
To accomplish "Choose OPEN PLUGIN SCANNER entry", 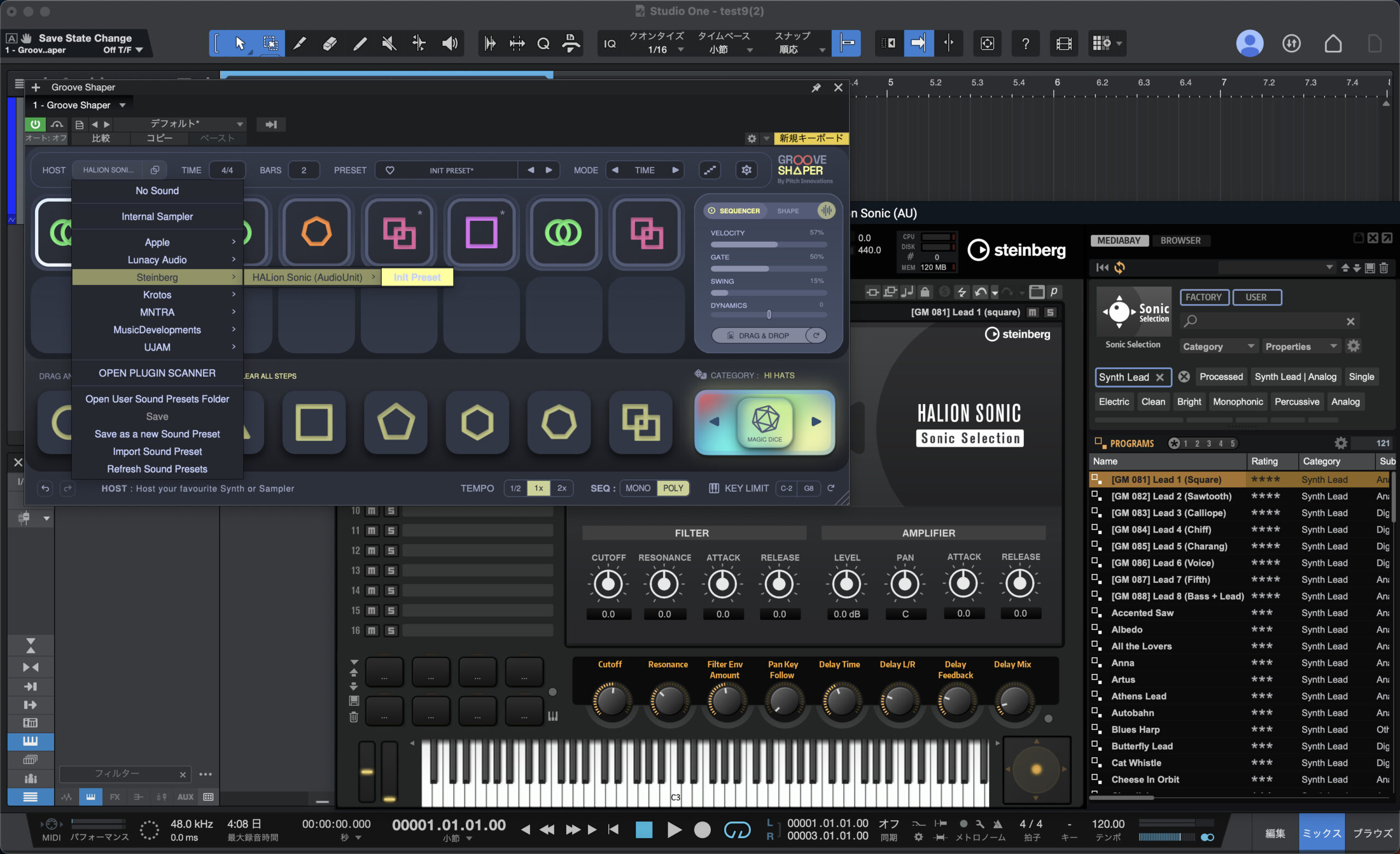I will 157,373.
